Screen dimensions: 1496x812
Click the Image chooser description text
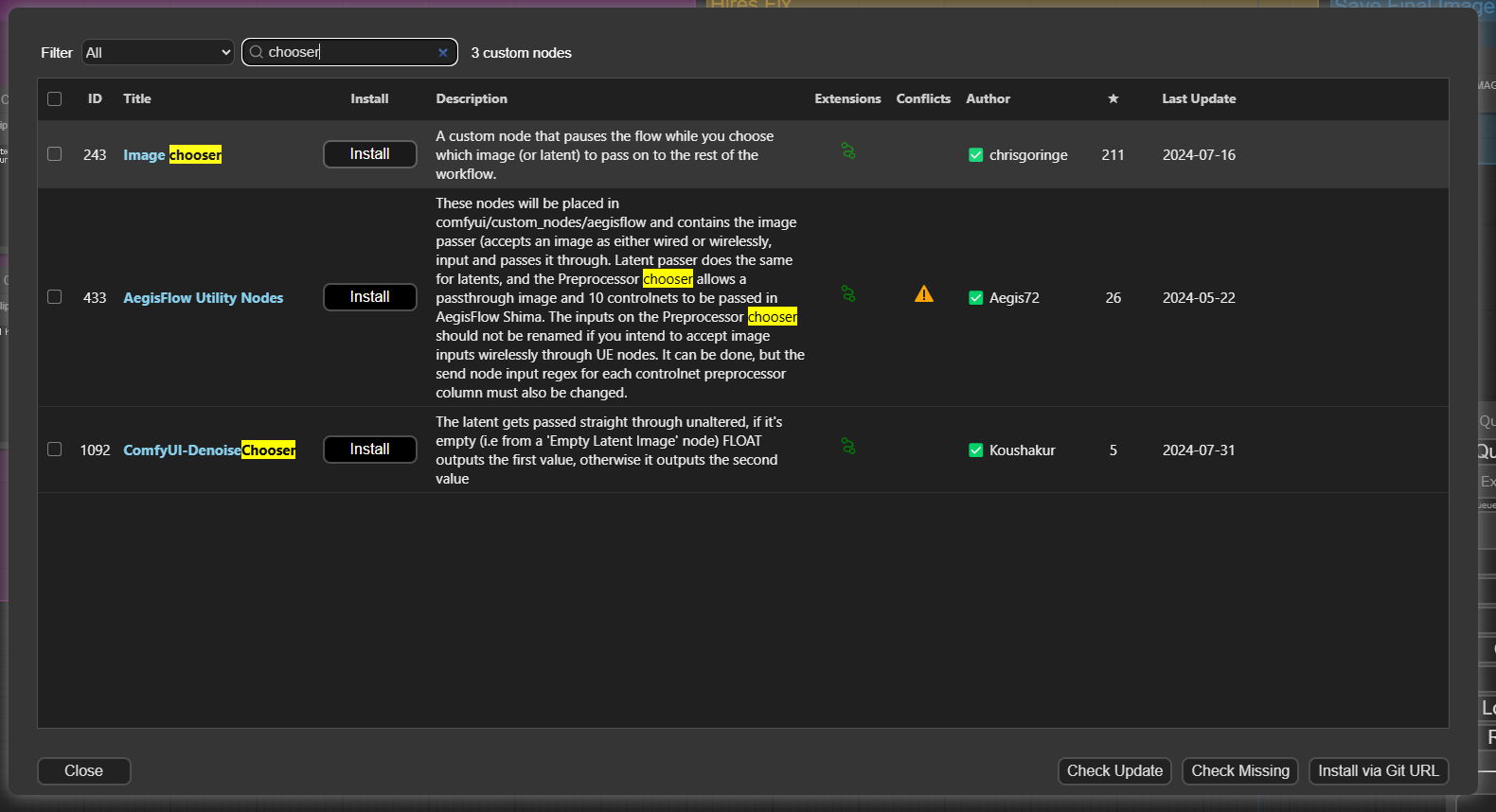point(605,155)
